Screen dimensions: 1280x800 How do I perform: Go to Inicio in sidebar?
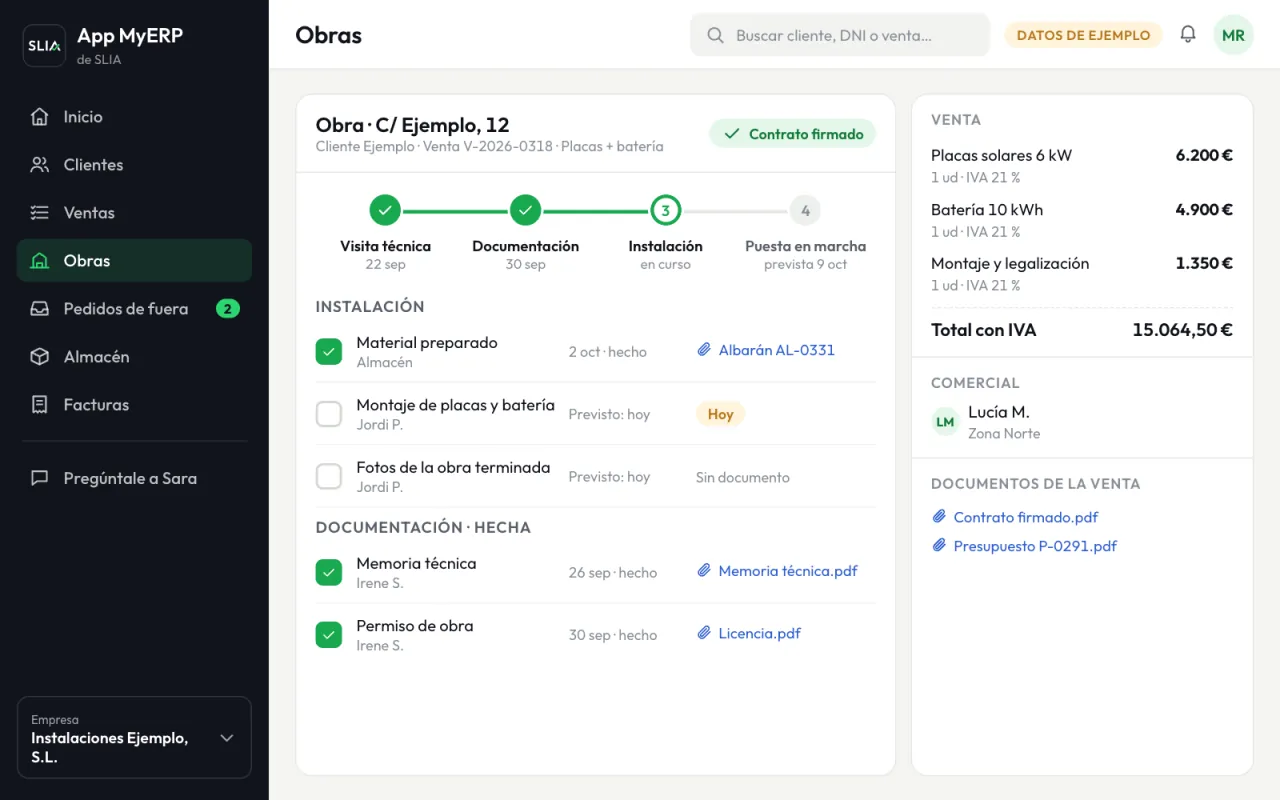[x=134, y=117]
